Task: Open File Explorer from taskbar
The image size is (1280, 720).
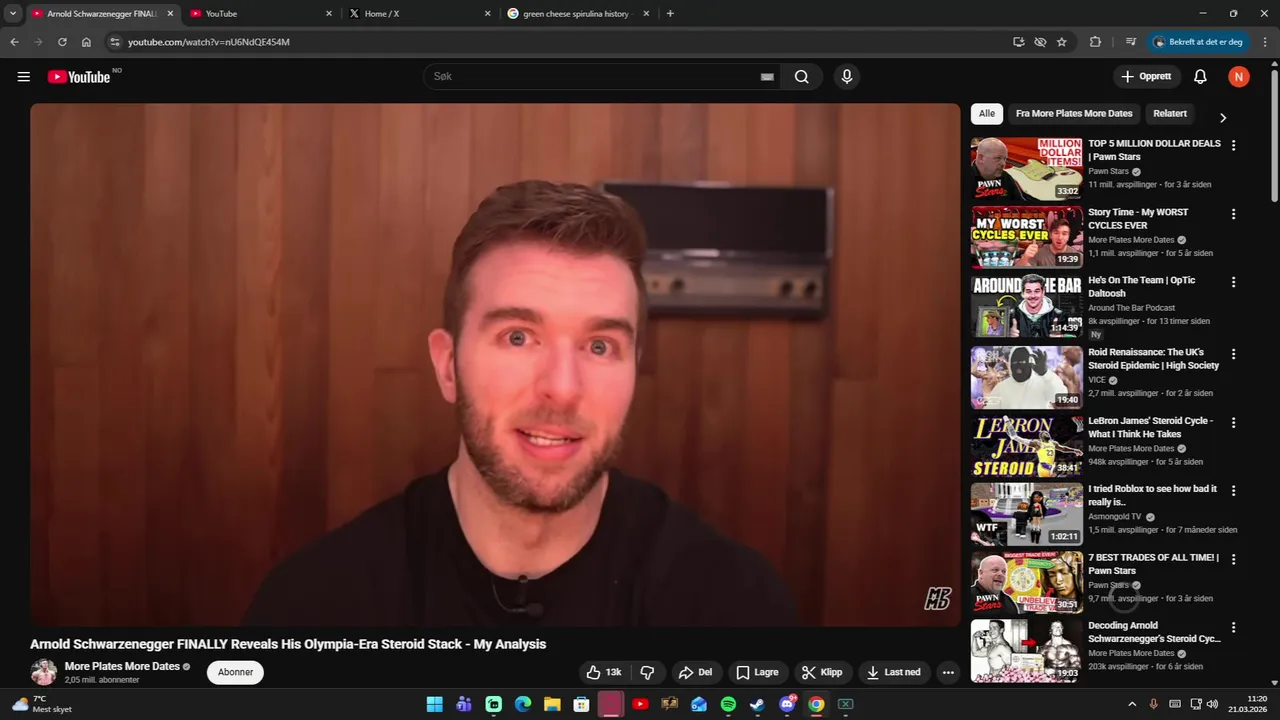Action: pos(552,704)
